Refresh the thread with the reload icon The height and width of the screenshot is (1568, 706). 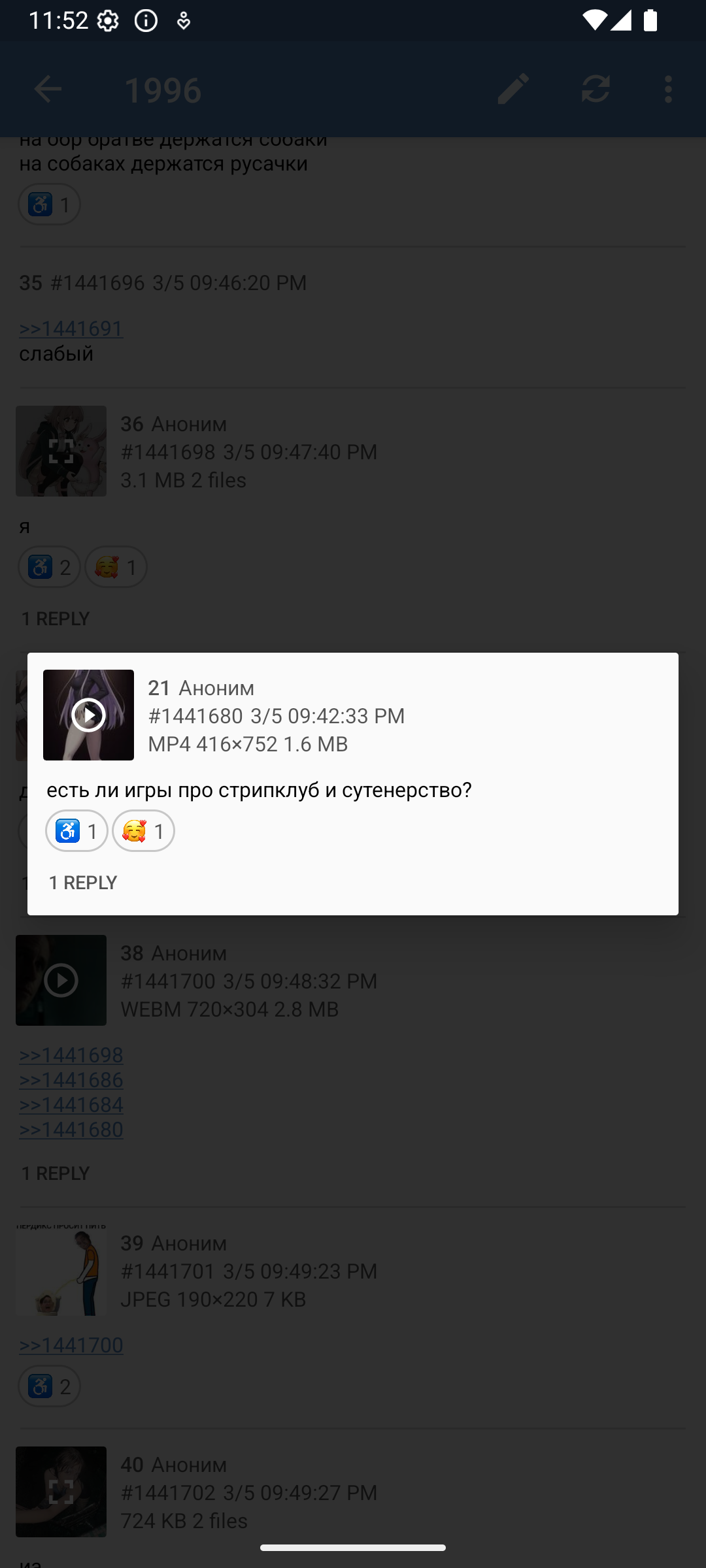(x=596, y=90)
